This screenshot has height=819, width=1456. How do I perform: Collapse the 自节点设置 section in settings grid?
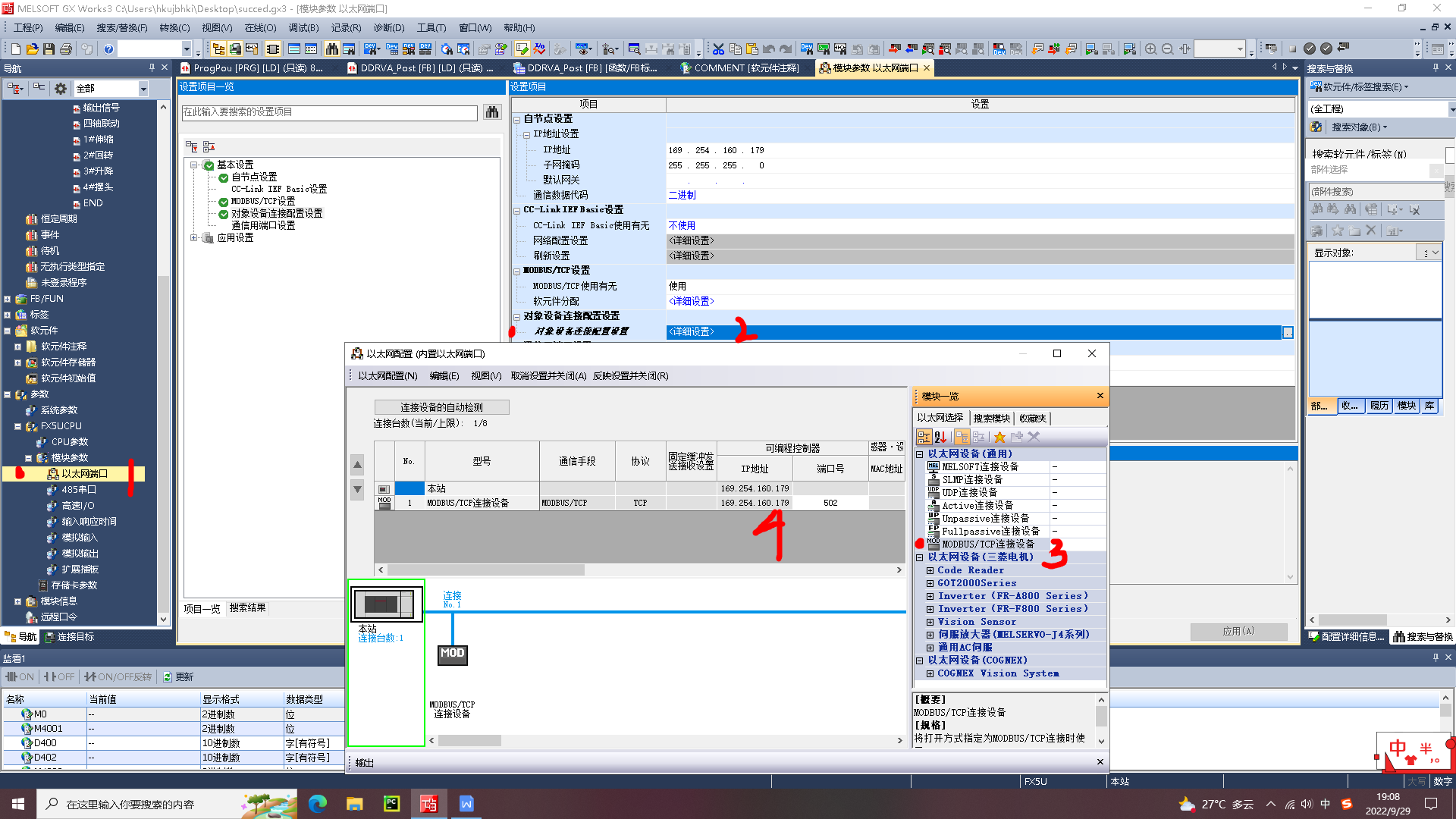tap(517, 120)
